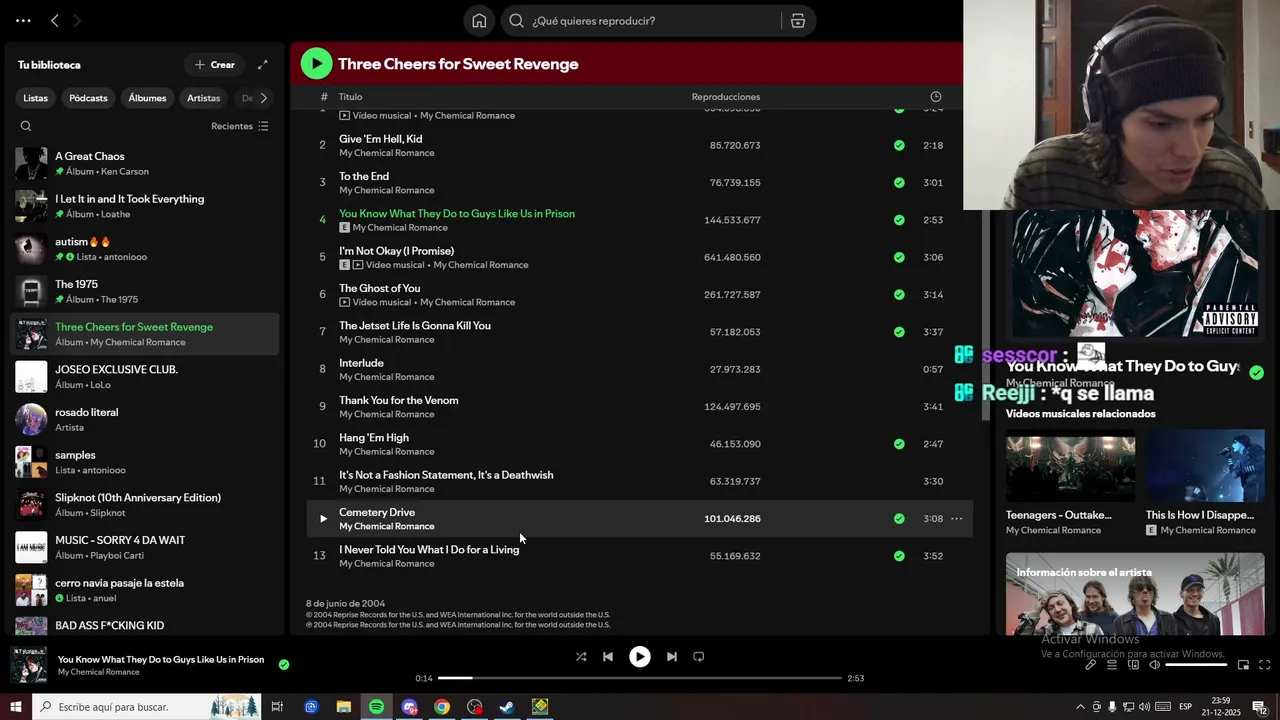Click the clock duration column header

935,97
